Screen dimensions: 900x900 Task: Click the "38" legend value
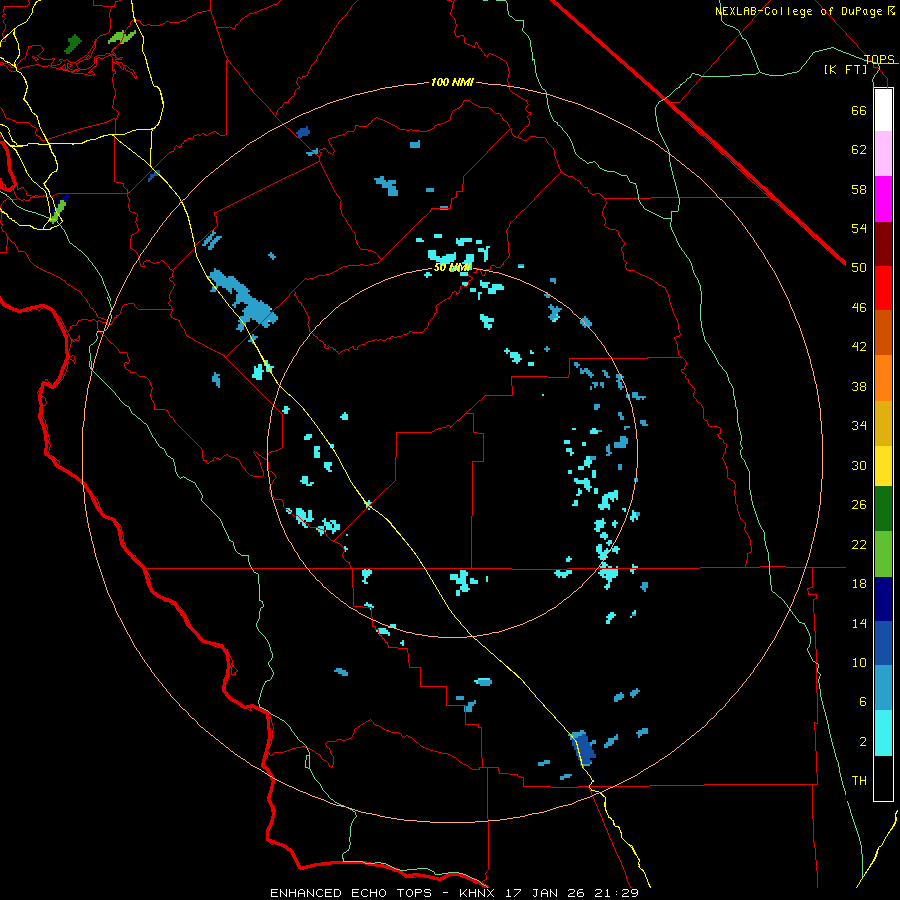coord(859,386)
